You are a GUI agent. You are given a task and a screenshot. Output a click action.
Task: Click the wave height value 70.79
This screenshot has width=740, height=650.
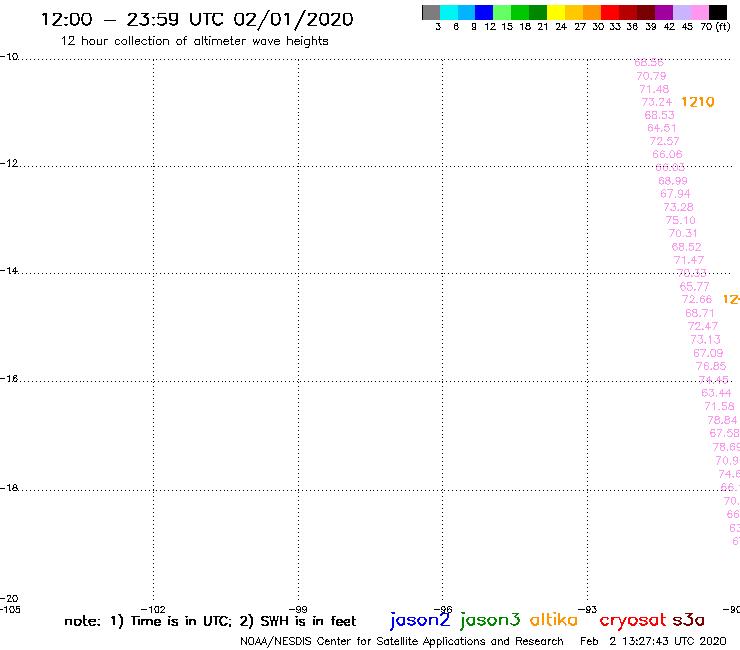(x=651, y=76)
